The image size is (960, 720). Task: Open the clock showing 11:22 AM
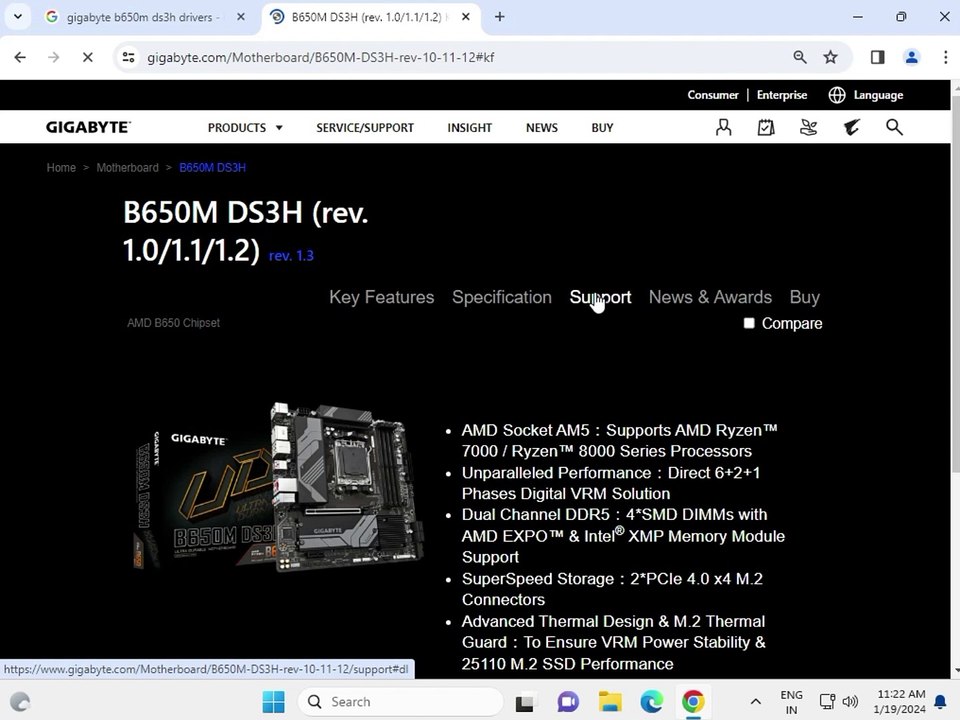[900, 702]
